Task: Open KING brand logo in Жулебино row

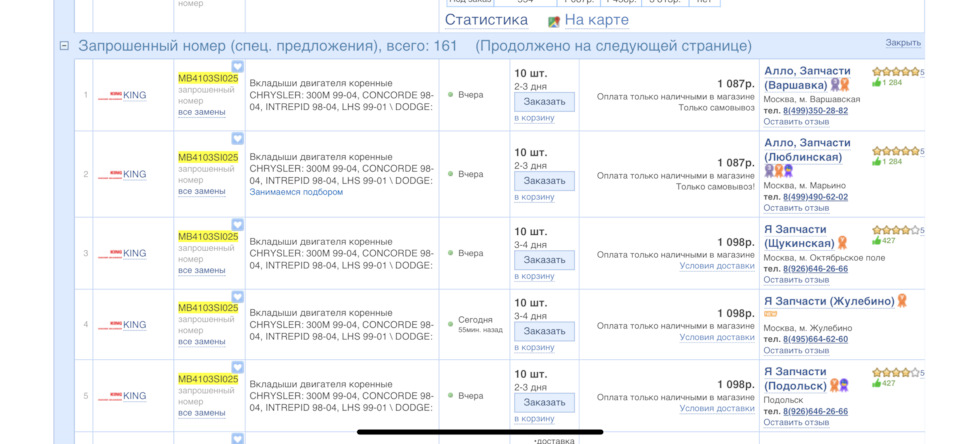Action: (x=110, y=325)
